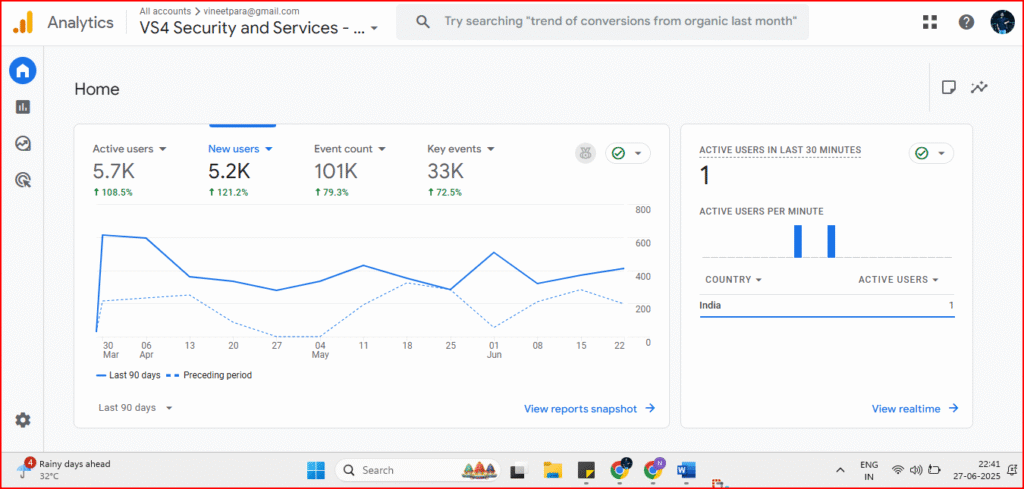Open the first Chrome taskbar icon
The height and width of the screenshot is (489, 1024).
pos(620,469)
